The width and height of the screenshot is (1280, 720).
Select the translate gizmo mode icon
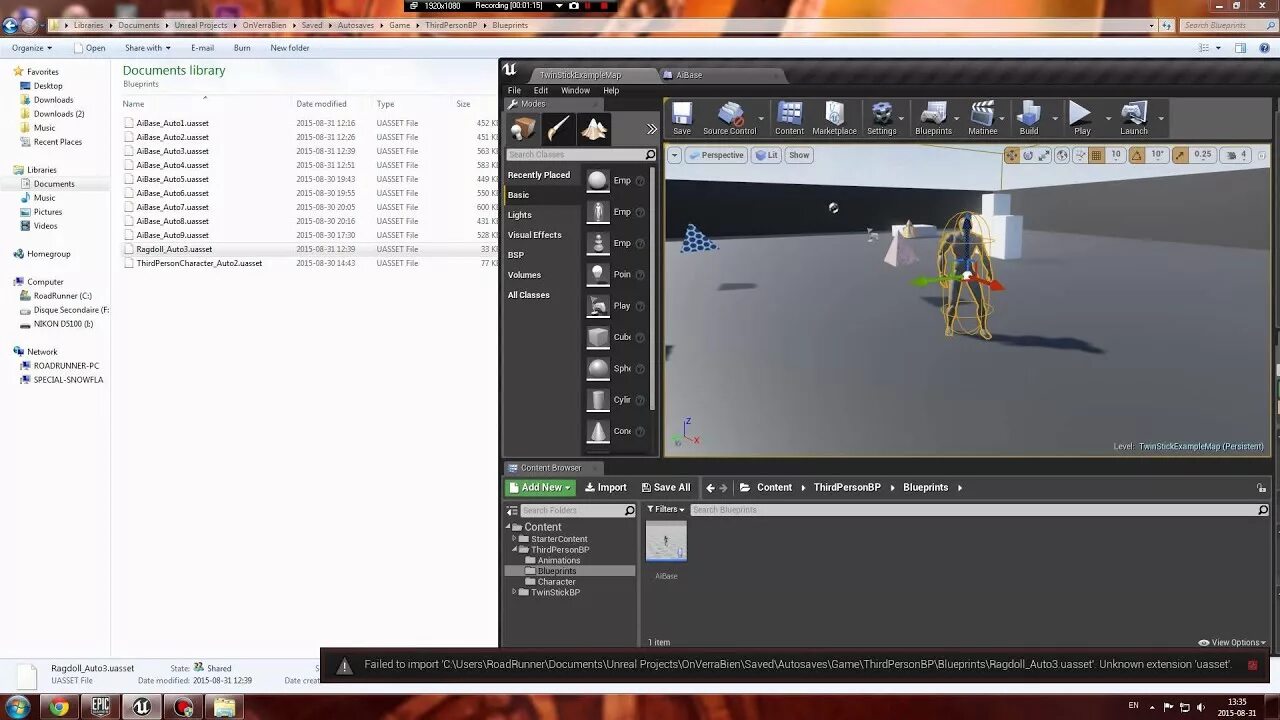[1012, 155]
